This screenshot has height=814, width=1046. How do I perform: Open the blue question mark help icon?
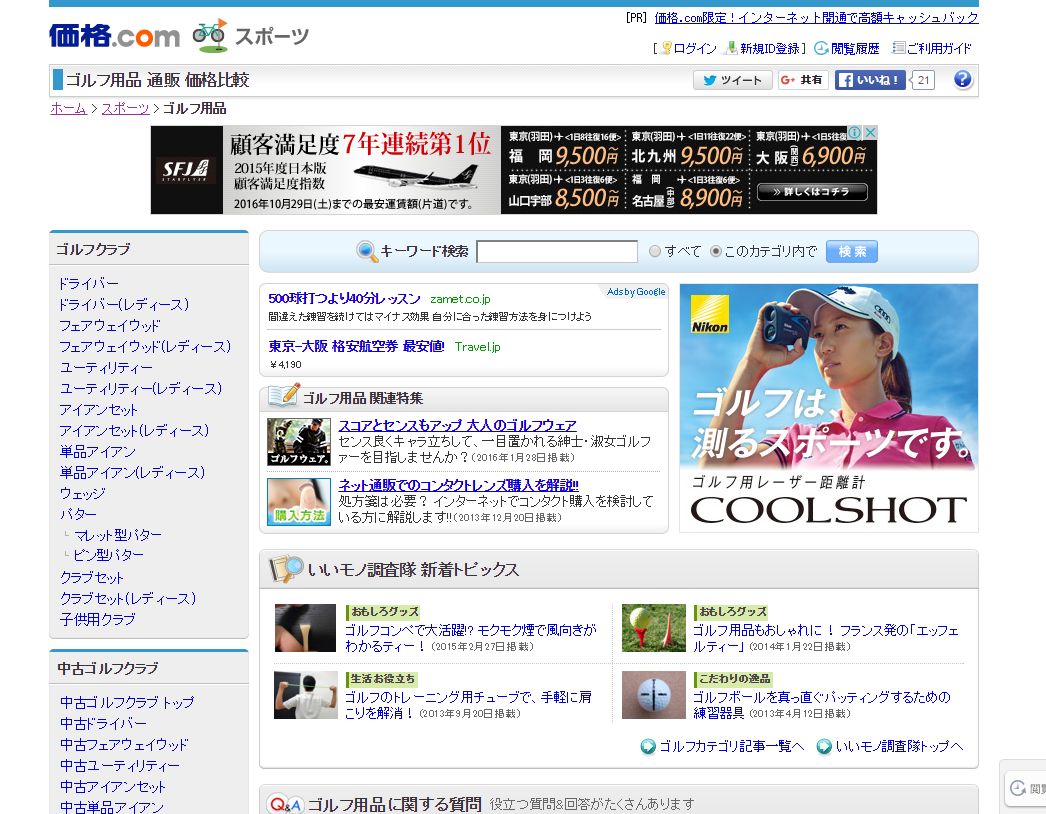pos(963,79)
